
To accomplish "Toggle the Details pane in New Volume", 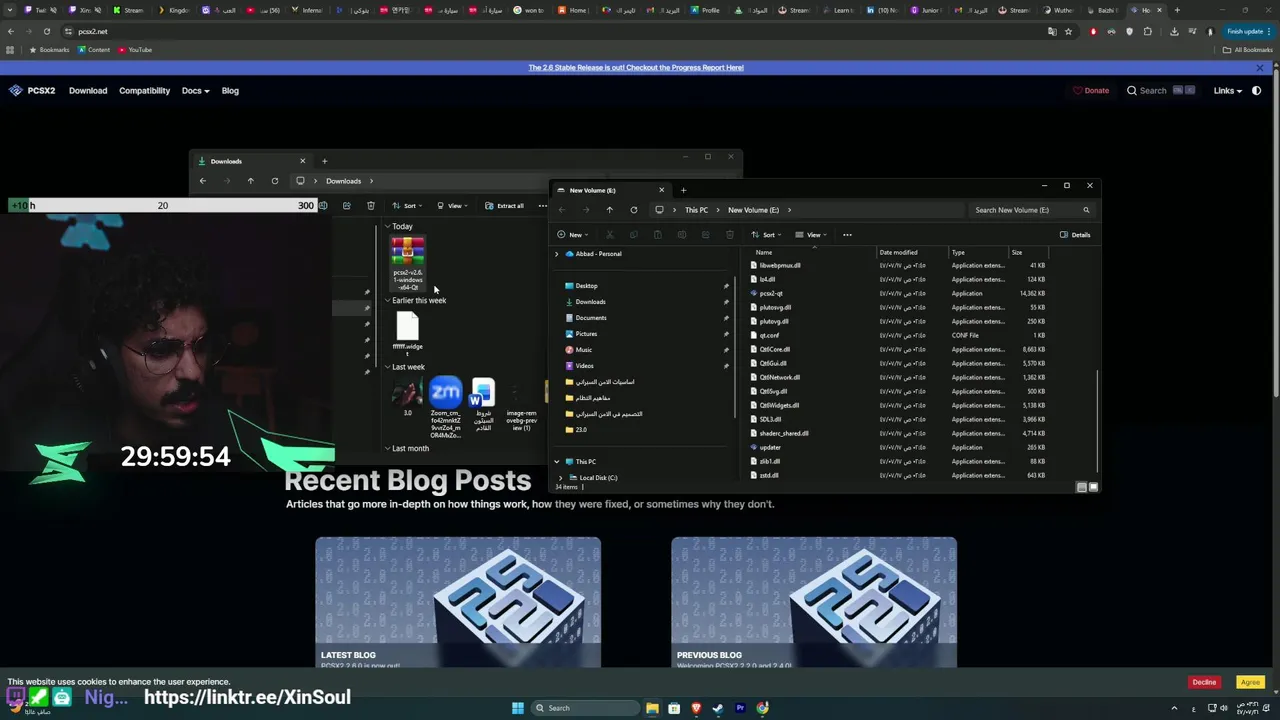I will click(1075, 235).
